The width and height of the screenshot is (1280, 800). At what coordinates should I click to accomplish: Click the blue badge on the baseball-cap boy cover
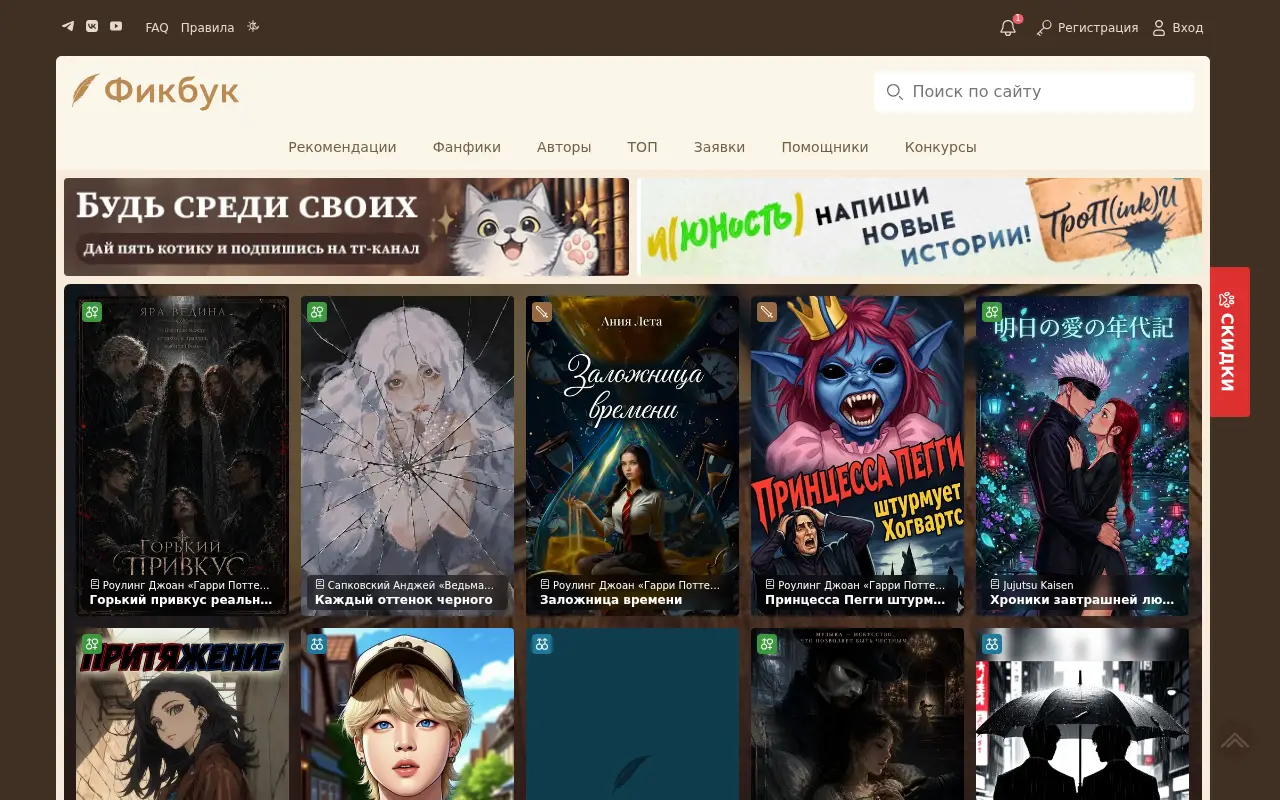click(x=317, y=644)
